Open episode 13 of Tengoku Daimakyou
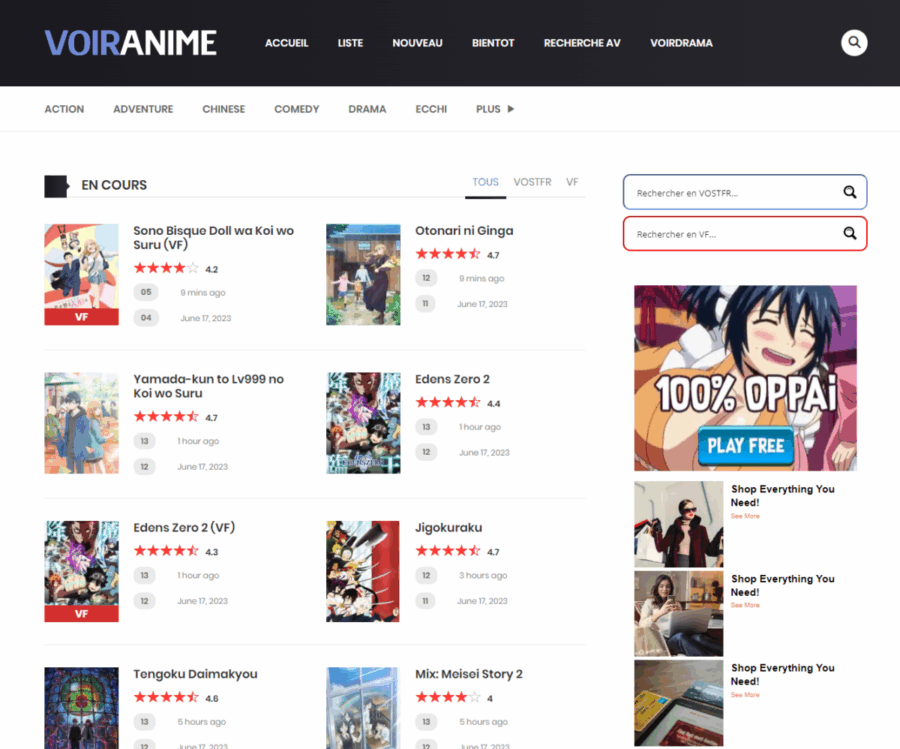 144,721
